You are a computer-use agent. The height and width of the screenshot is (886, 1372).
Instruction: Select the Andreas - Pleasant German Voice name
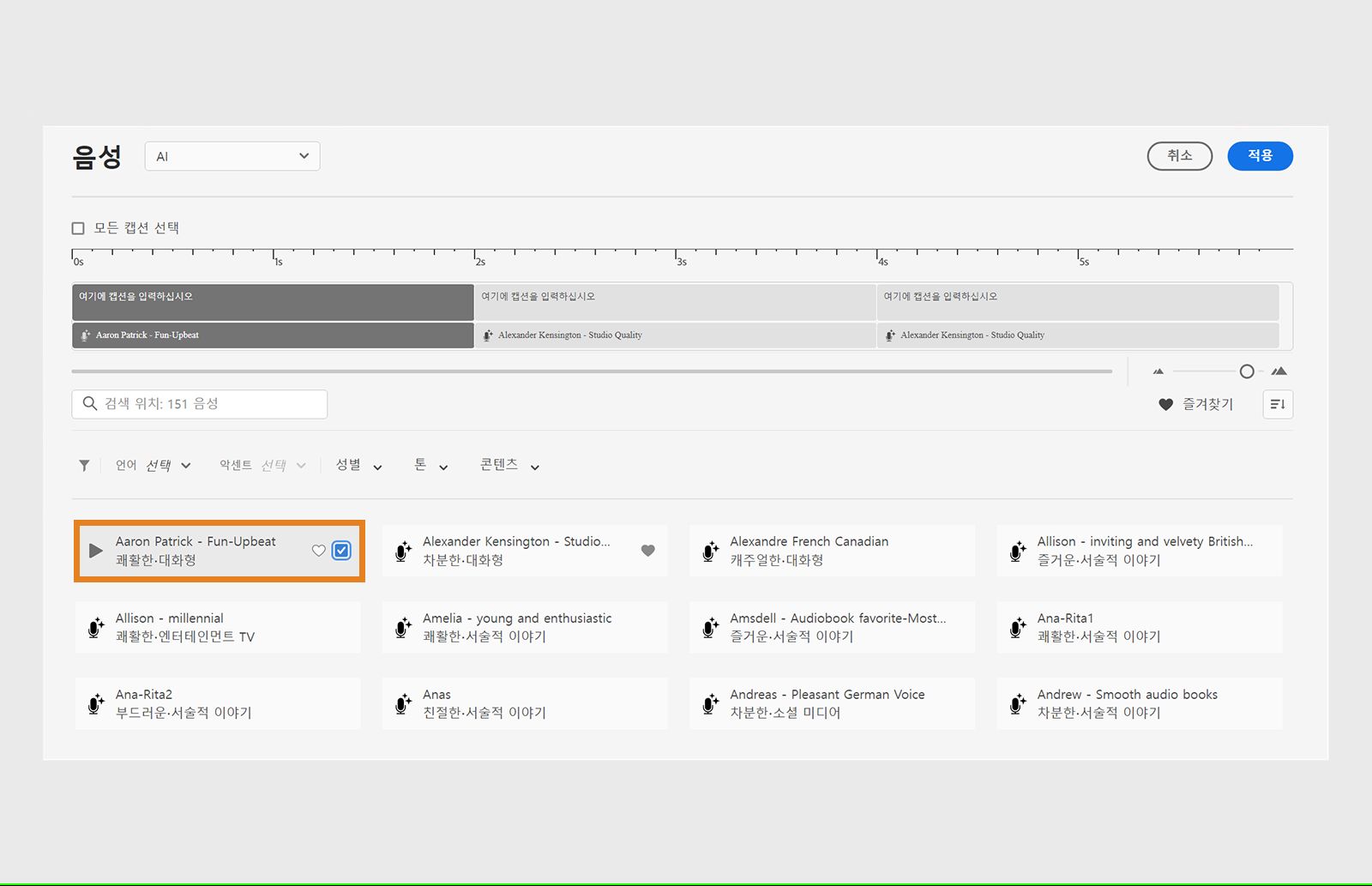827,694
